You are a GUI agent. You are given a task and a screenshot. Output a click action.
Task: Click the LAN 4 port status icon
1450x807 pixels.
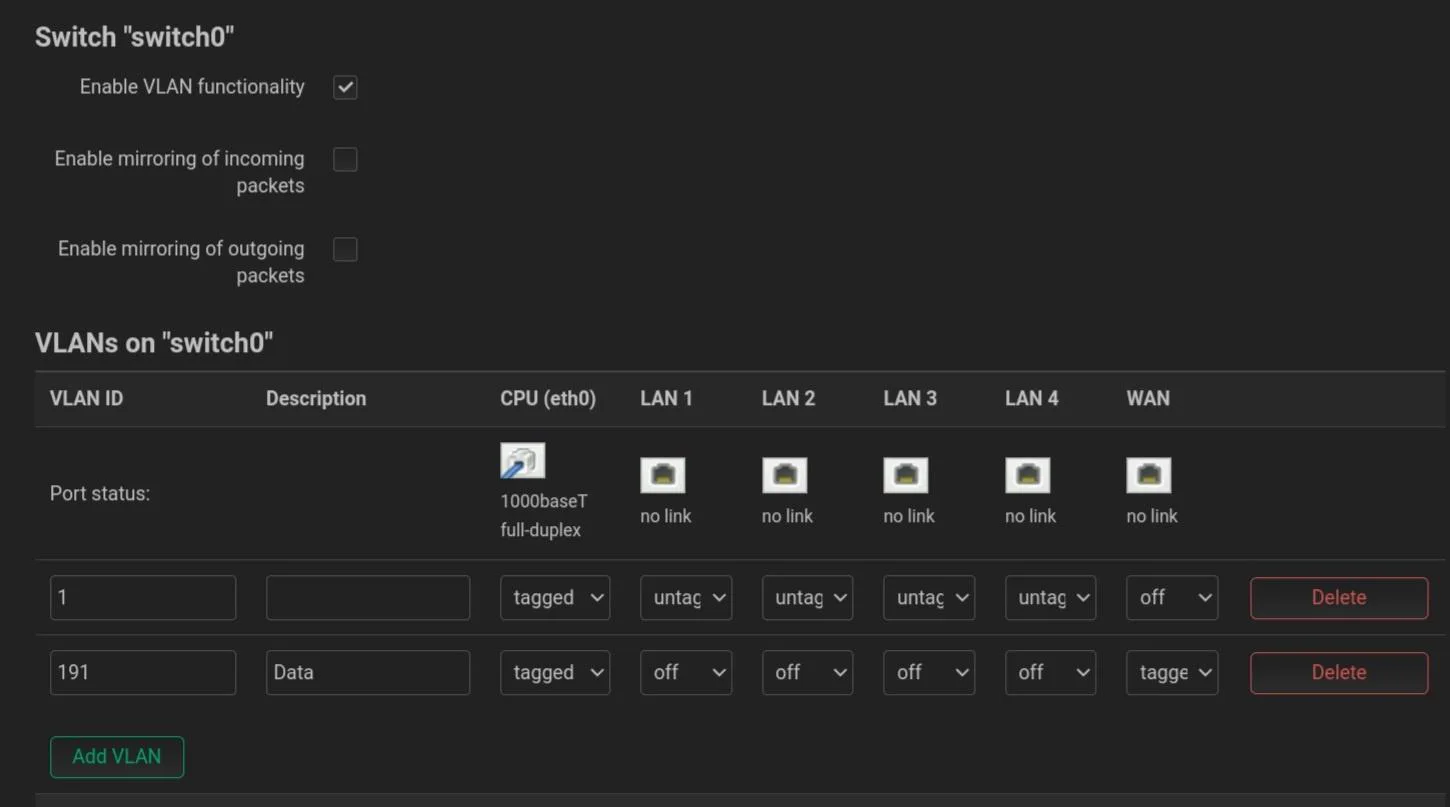tap(1027, 475)
